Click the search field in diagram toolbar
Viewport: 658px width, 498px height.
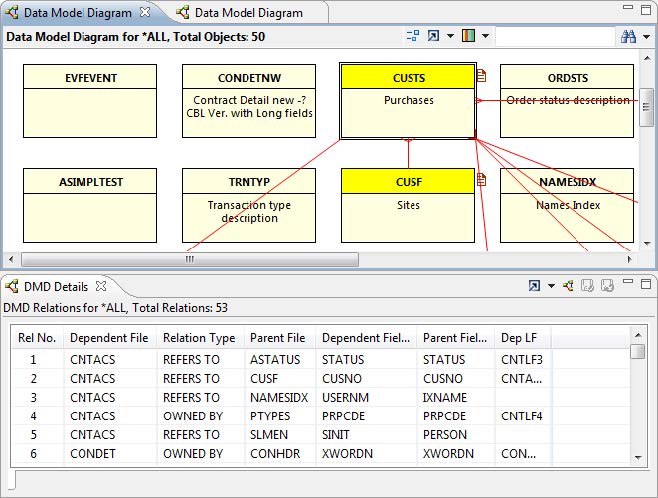click(x=555, y=37)
